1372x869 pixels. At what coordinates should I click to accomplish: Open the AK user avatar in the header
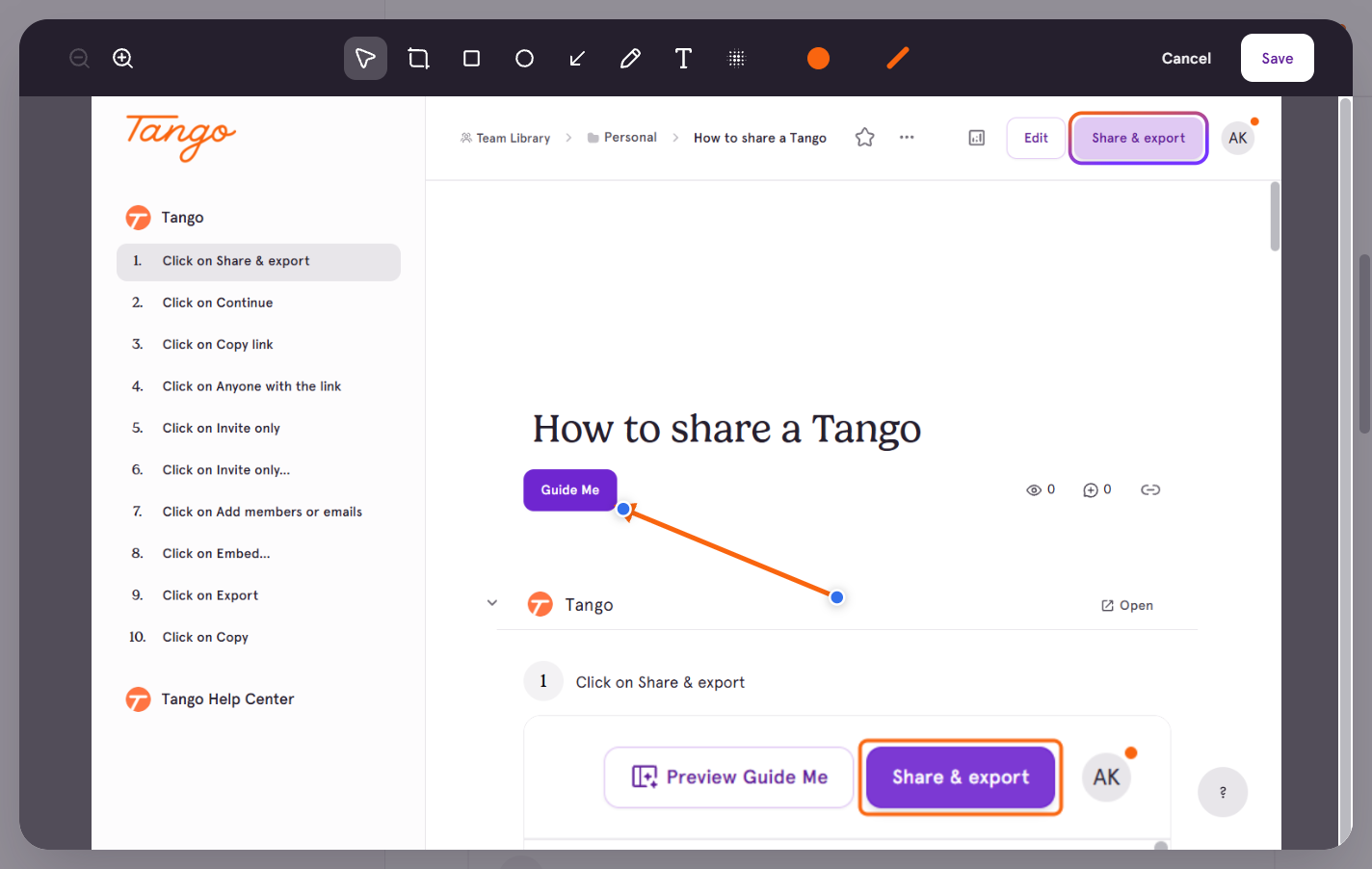1238,138
